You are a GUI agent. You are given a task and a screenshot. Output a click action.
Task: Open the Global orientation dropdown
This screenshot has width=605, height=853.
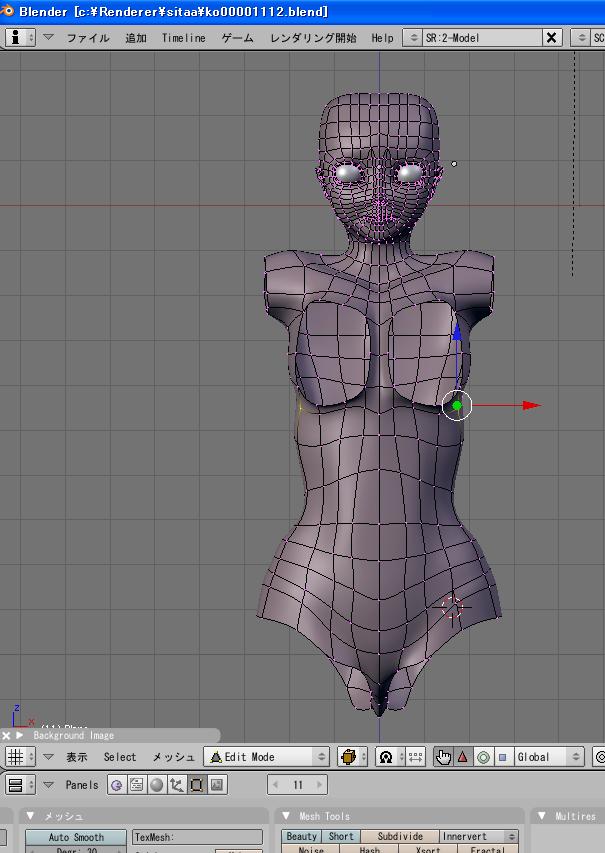coord(548,757)
